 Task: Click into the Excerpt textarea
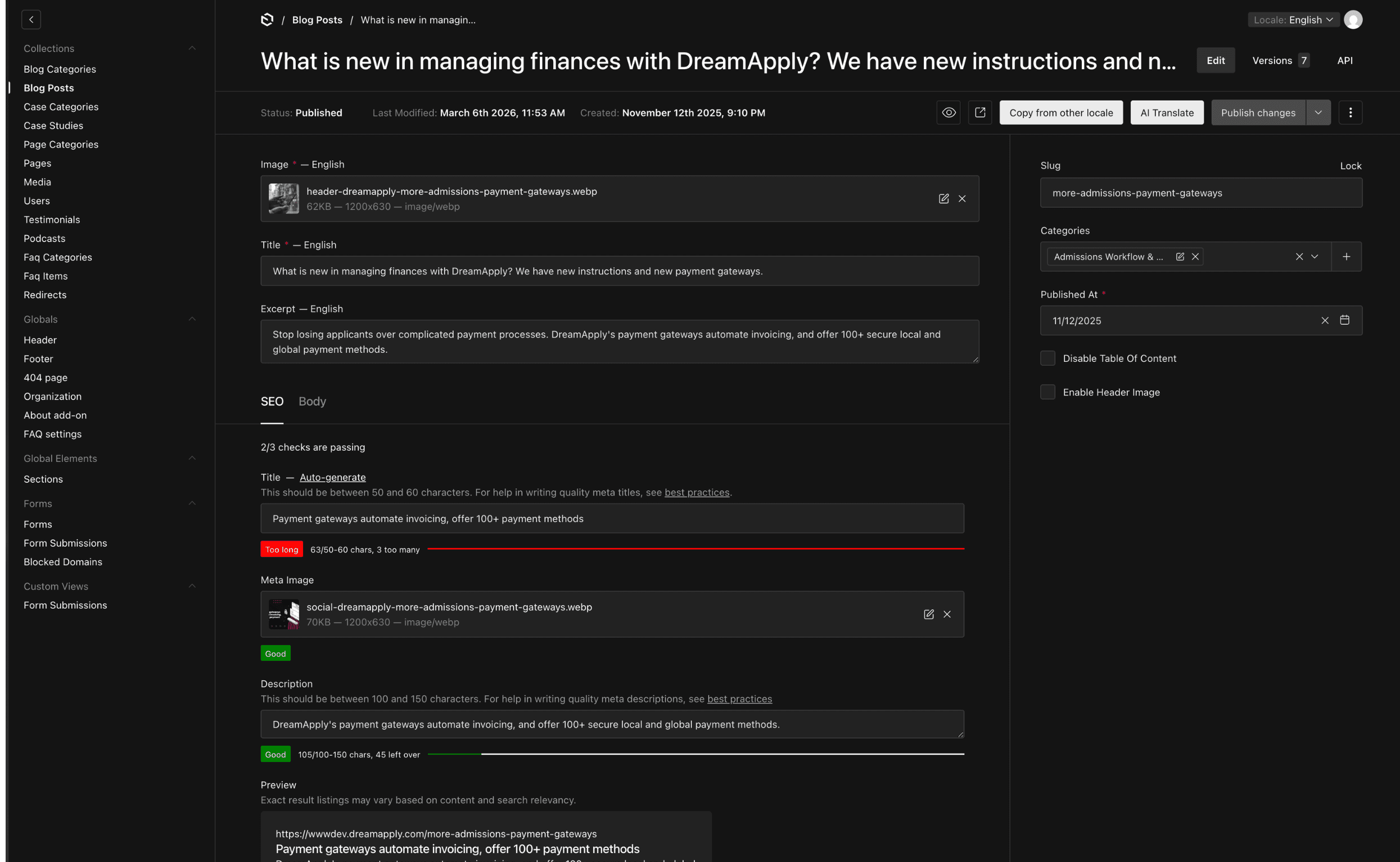[x=620, y=342]
